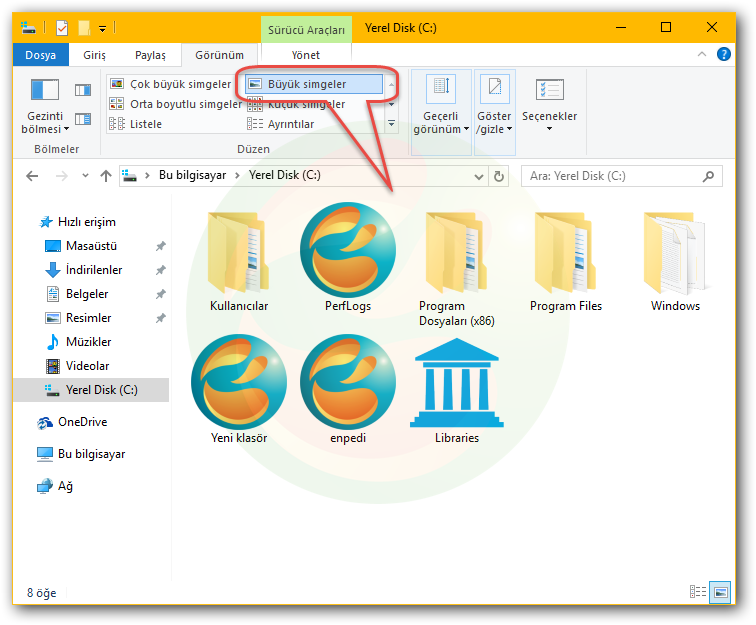The image size is (756, 625).
Task: Select the Yeni klasör folder icon
Action: (239, 381)
